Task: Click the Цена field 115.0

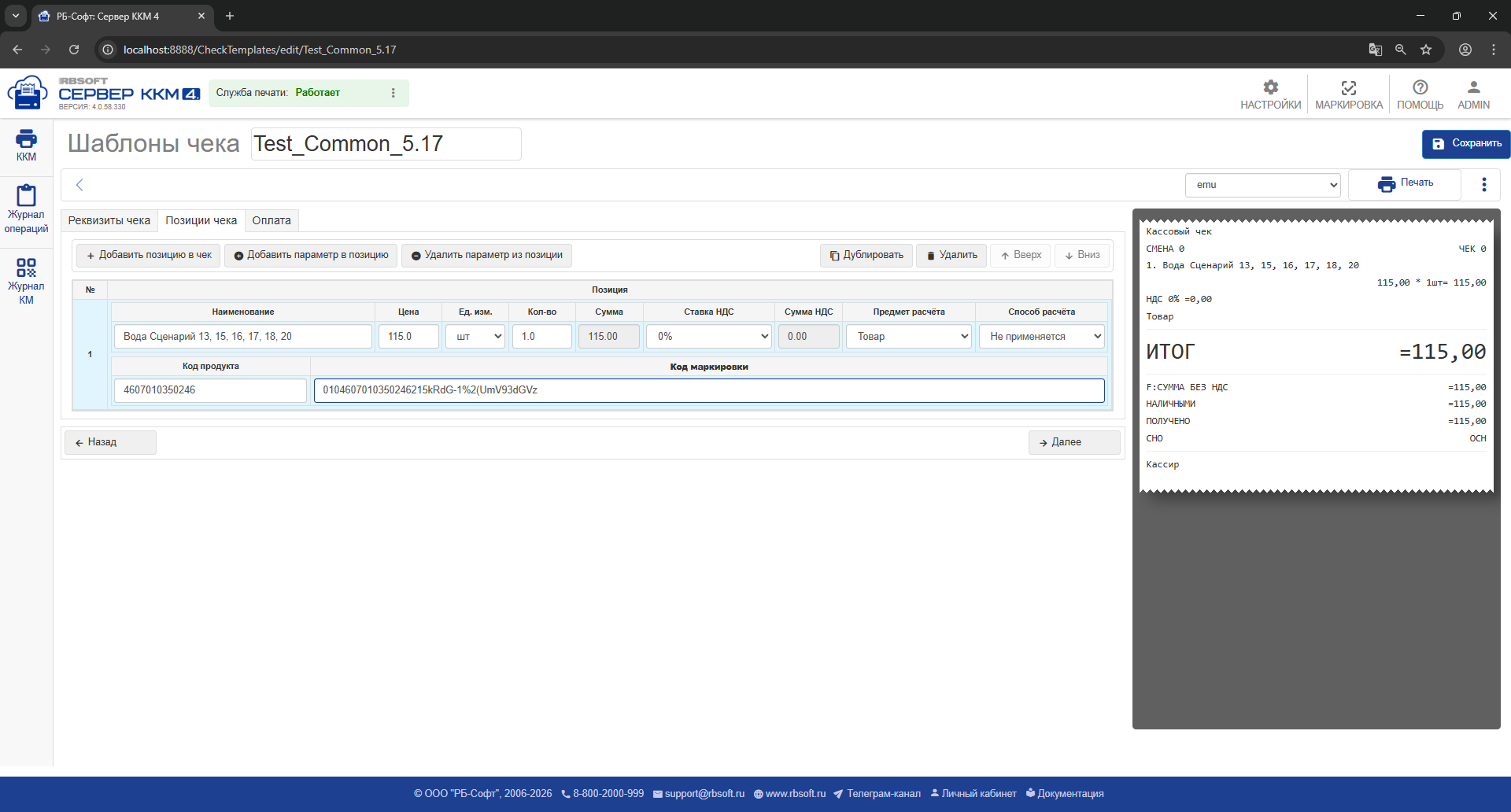Action: (x=408, y=337)
